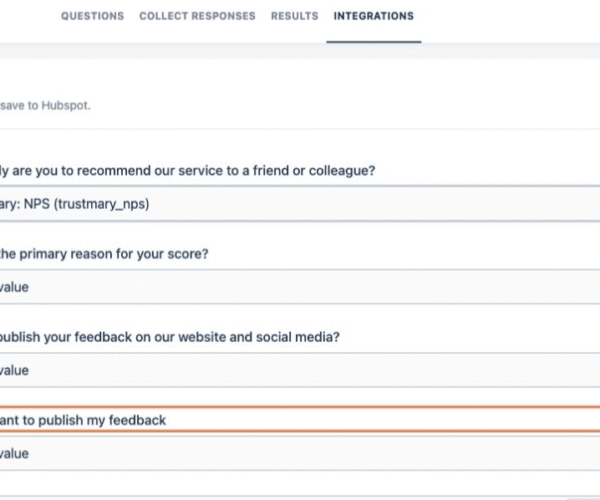Open value dropdown under publish feedback question
This screenshot has height=500, width=600.
coord(300,370)
